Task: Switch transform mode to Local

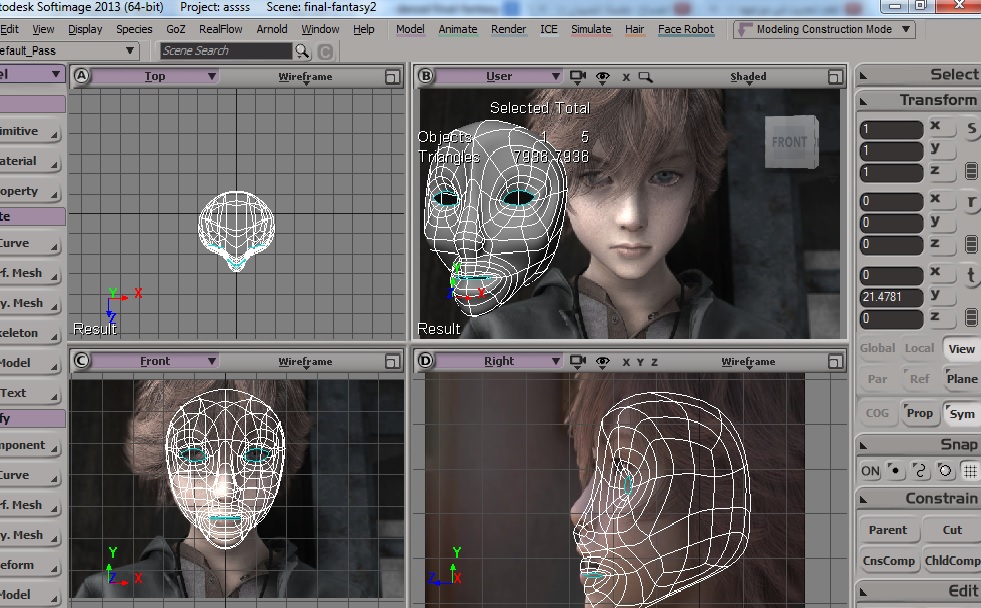Action: click(x=919, y=348)
